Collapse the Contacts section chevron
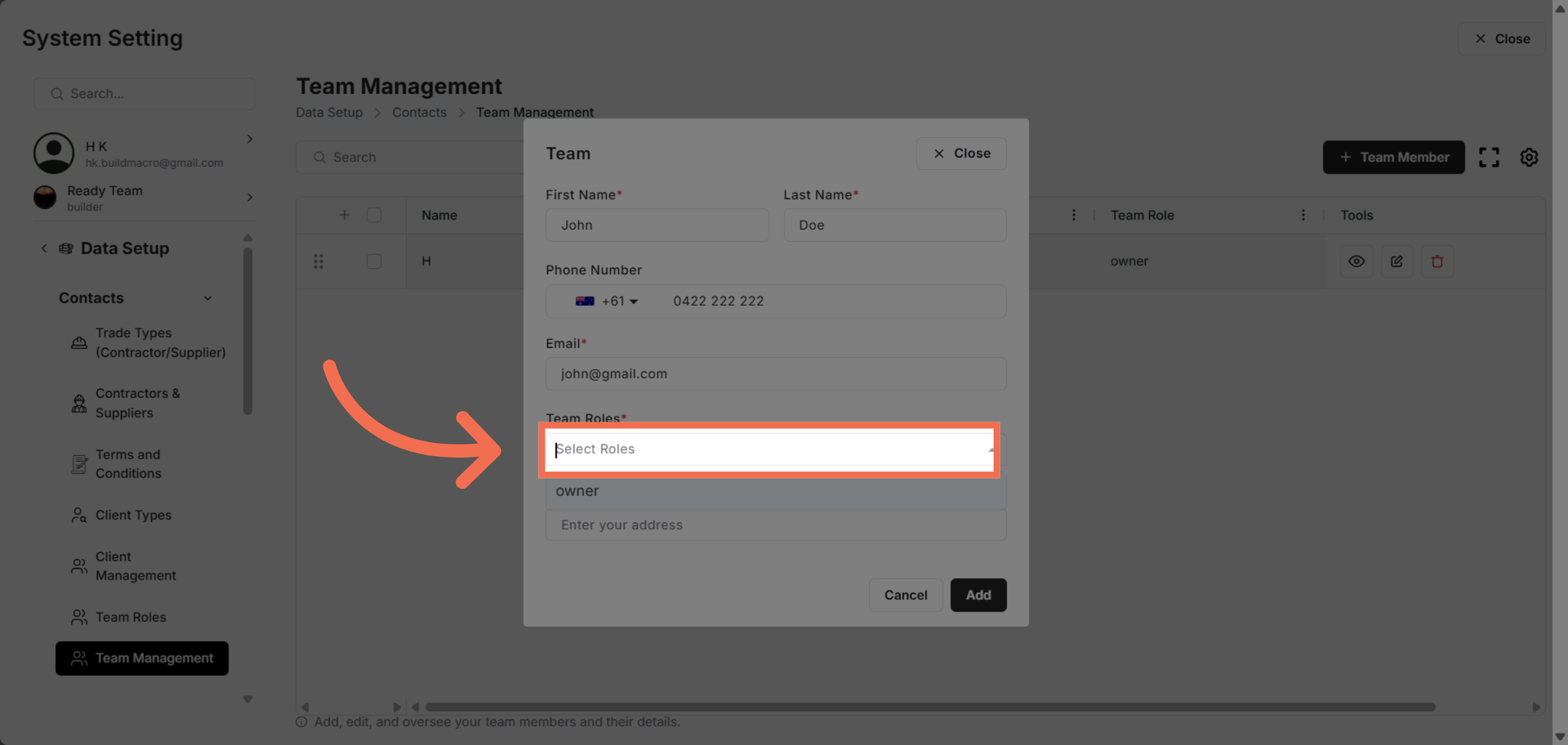Viewport: 1568px width, 745px height. [208, 298]
